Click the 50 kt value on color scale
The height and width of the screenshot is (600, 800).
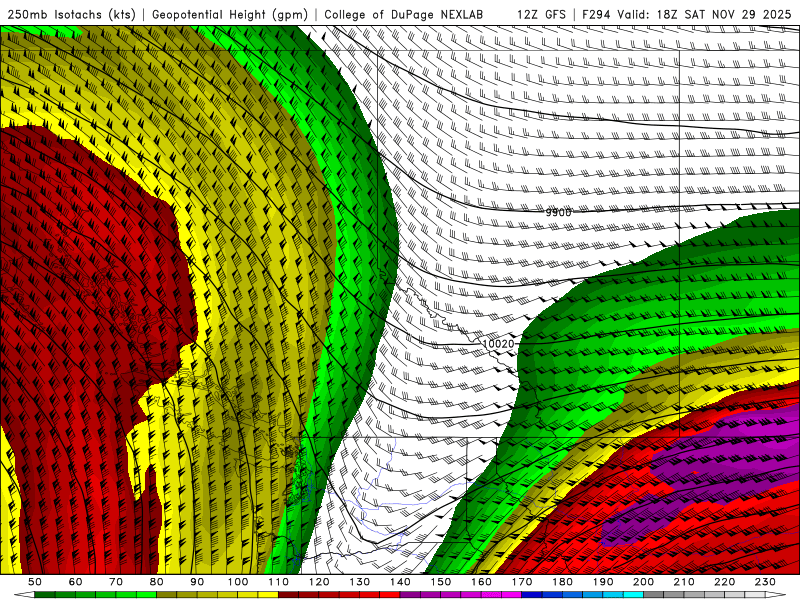(x=35, y=582)
